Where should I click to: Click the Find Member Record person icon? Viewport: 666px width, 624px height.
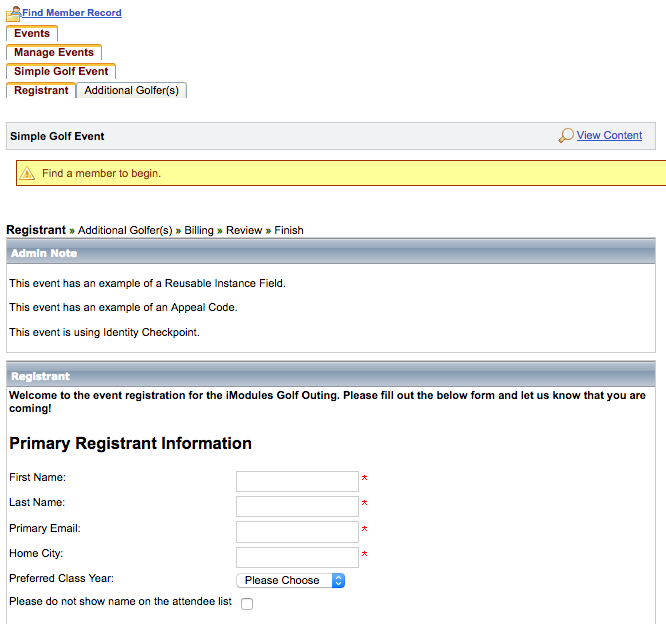(13, 13)
